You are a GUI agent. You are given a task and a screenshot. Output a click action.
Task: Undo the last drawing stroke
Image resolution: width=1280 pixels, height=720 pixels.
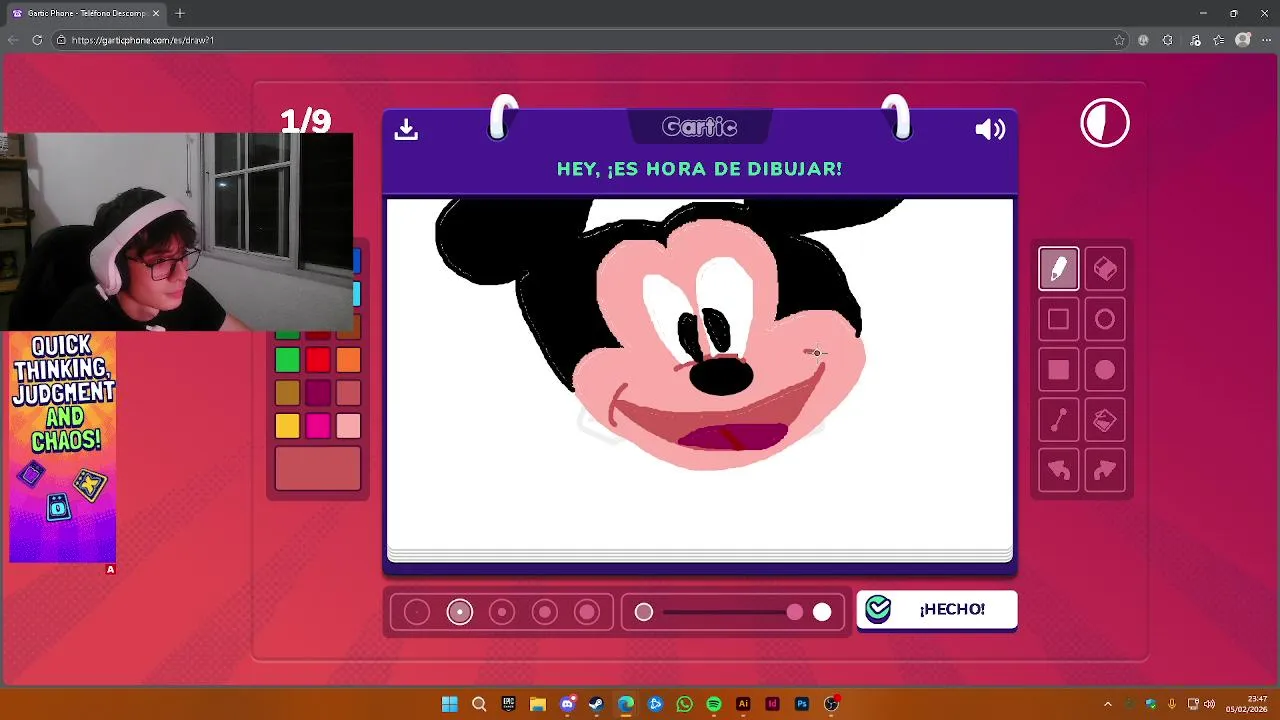[1058, 471]
